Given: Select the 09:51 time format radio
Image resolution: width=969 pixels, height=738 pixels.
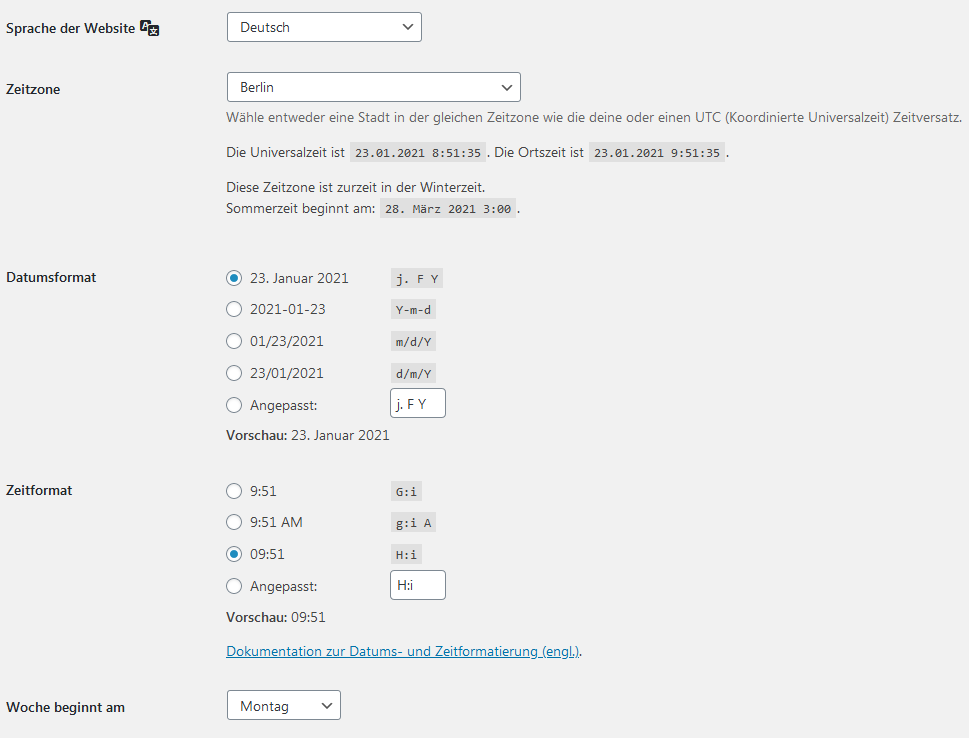Looking at the screenshot, I should (234, 554).
